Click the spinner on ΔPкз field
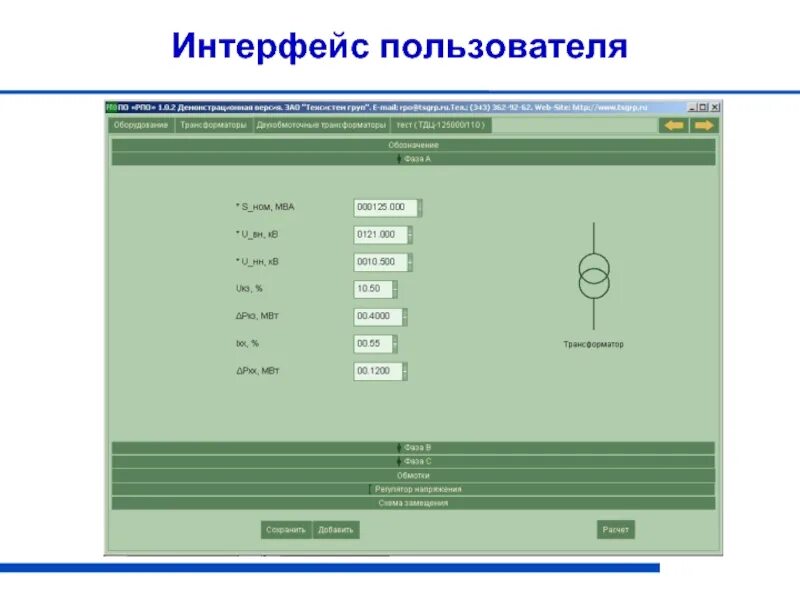Viewport: 800px width, 600px height. (x=405, y=316)
